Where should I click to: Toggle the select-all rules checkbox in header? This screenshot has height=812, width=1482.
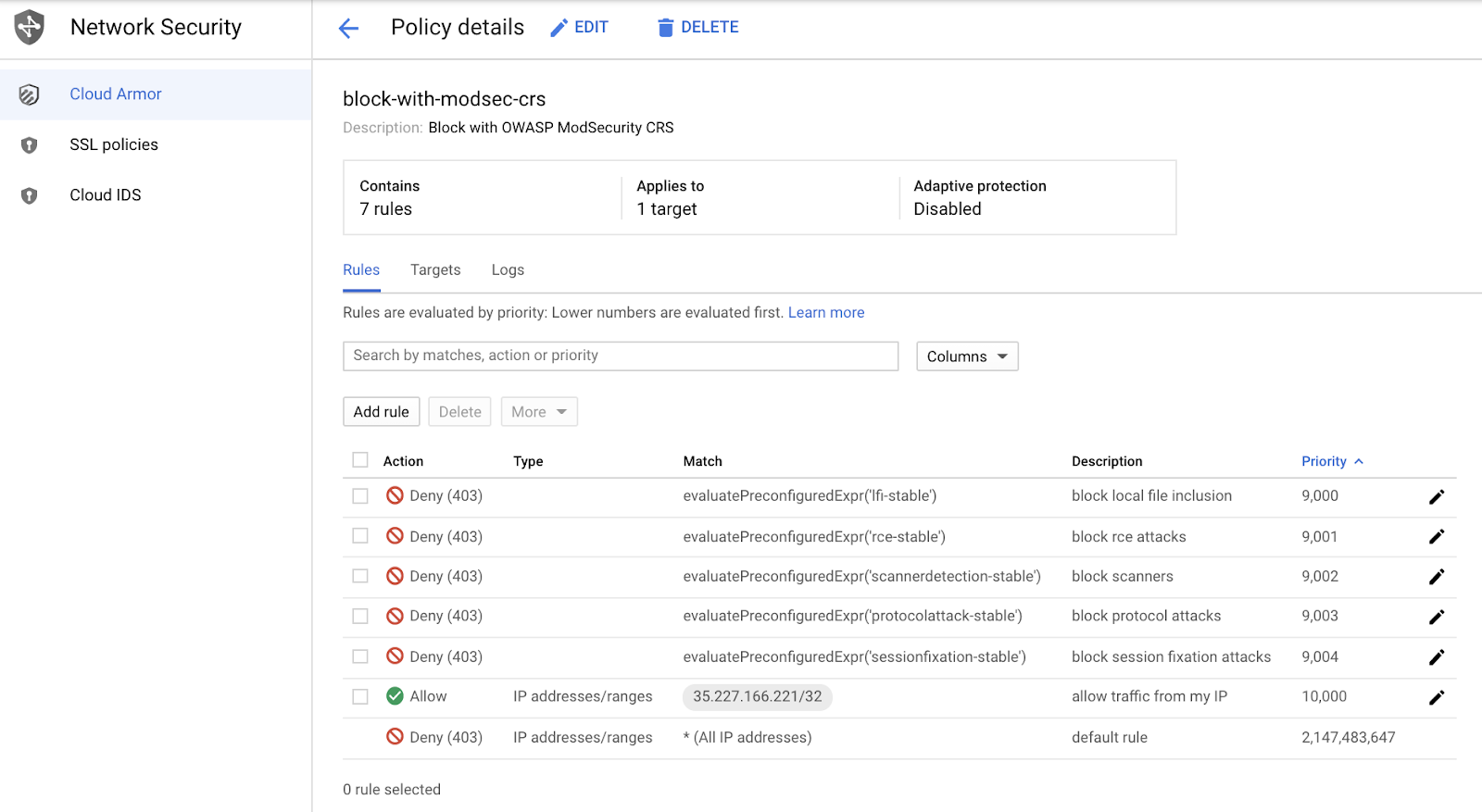pyautogui.click(x=360, y=460)
